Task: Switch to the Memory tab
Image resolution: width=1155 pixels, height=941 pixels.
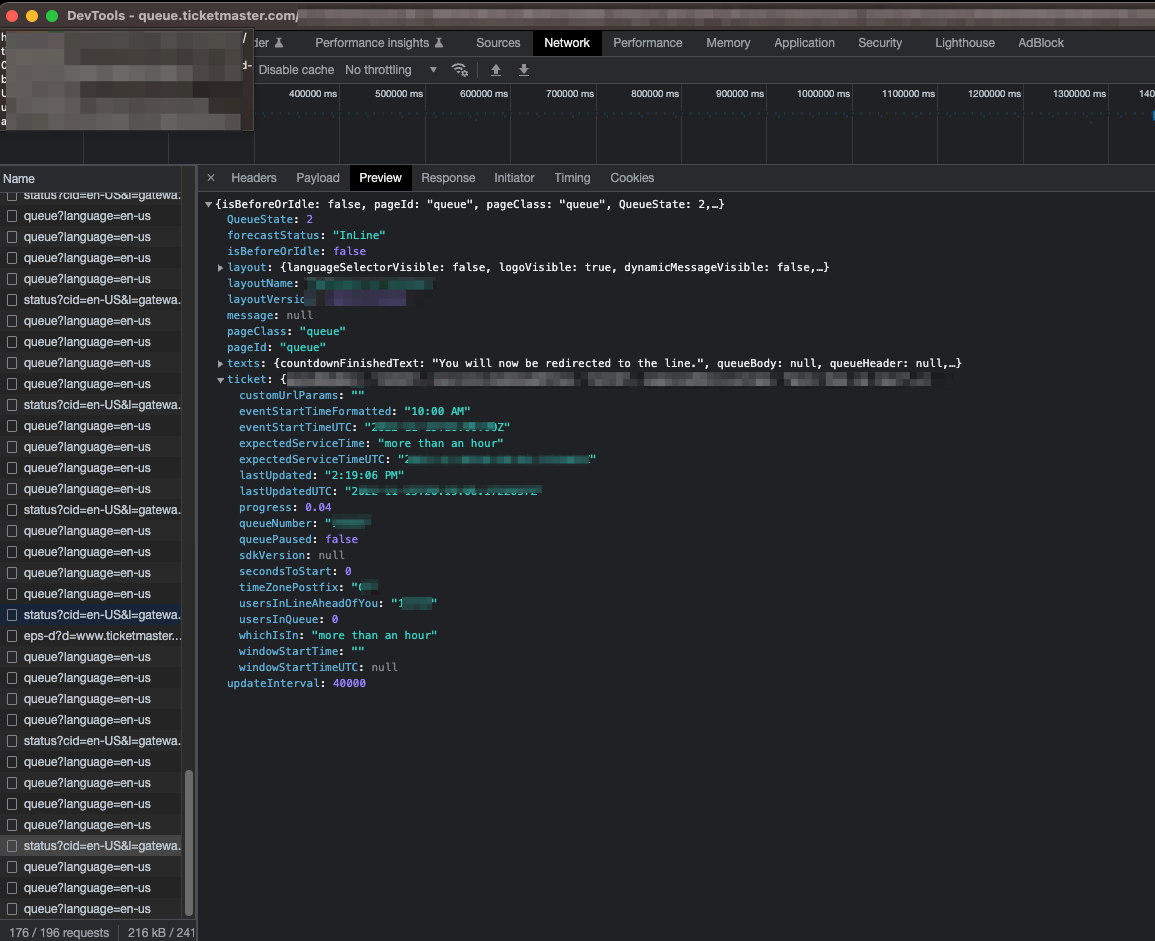Action: pyautogui.click(x=728, y=43)
